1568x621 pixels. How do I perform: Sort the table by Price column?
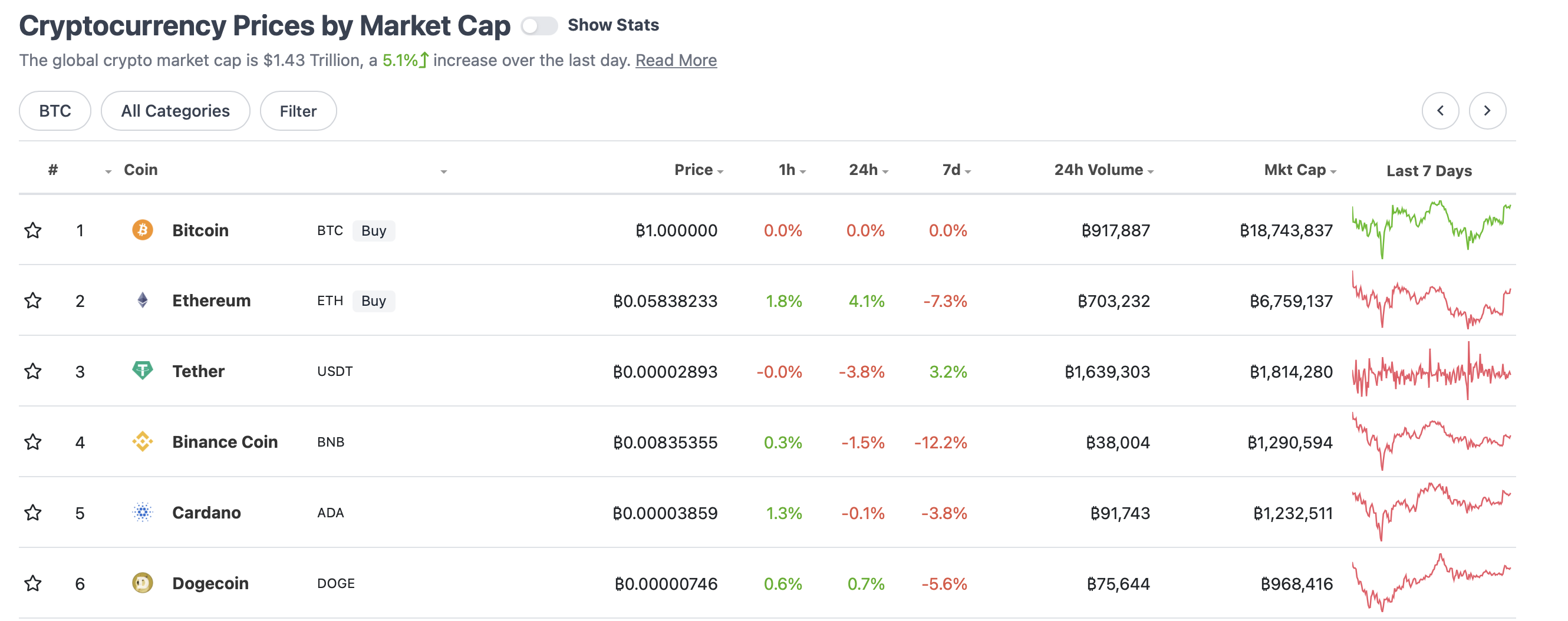(698, 170)
